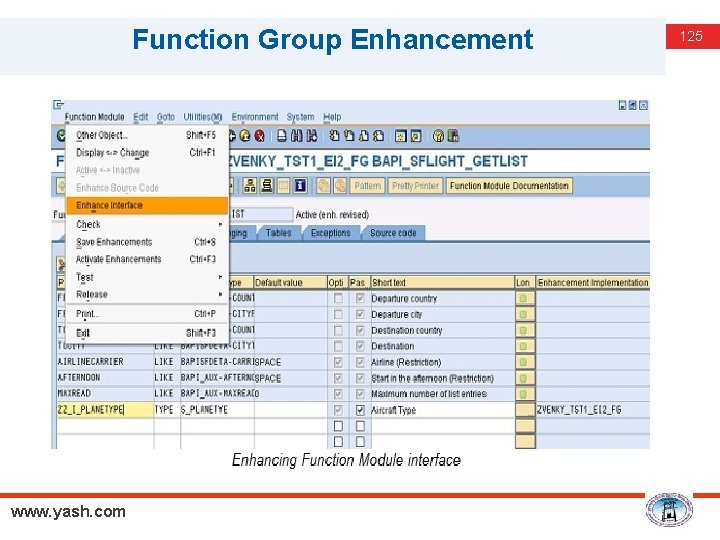Click the Short text column header
The height and width of the screenshot is (540, 720).
coord(442,282)
